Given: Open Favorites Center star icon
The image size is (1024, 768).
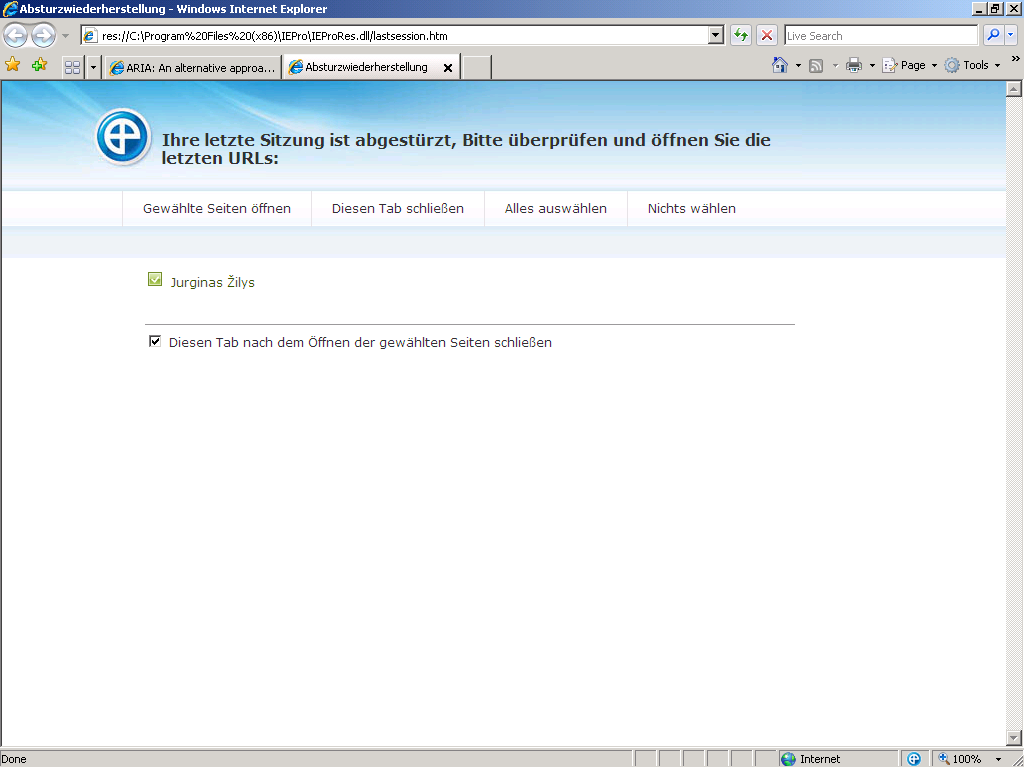Looking at the screenshot, I should point(12,65).
